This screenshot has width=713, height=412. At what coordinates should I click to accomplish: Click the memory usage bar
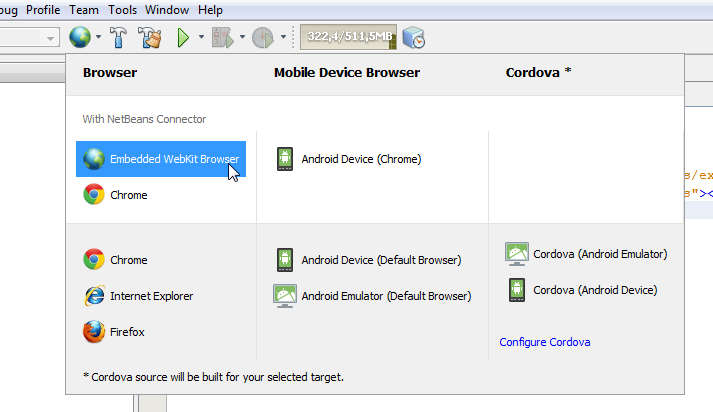point(350,38)
